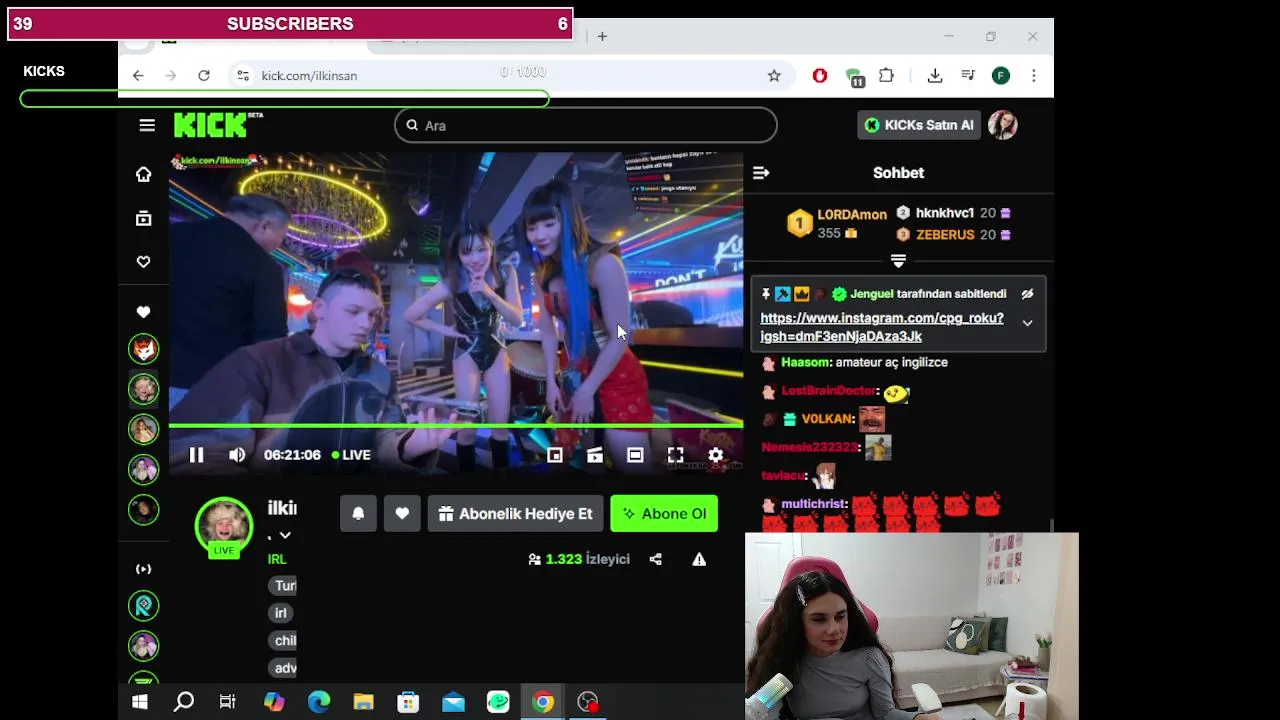Click KICKs Satın Al button
This screenshot has width=1280, height=720.
pyautogui.click(x=918, y=125)
